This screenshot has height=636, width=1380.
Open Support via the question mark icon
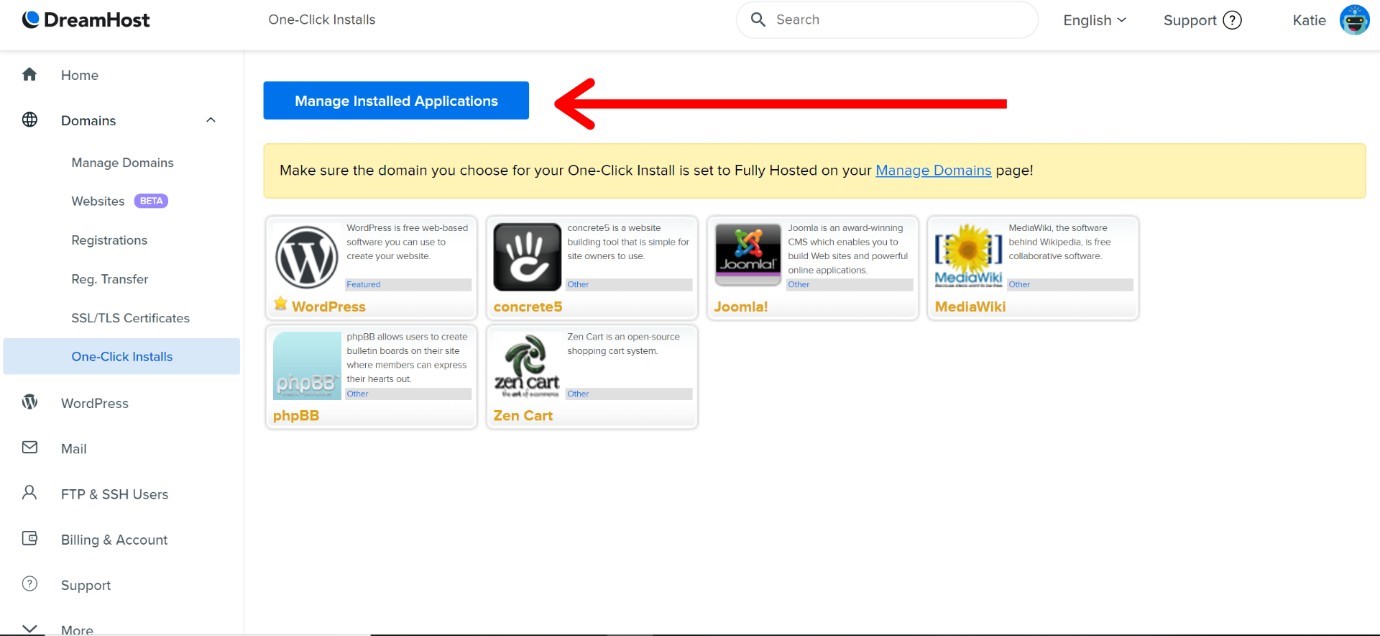(x=30, y=585)
